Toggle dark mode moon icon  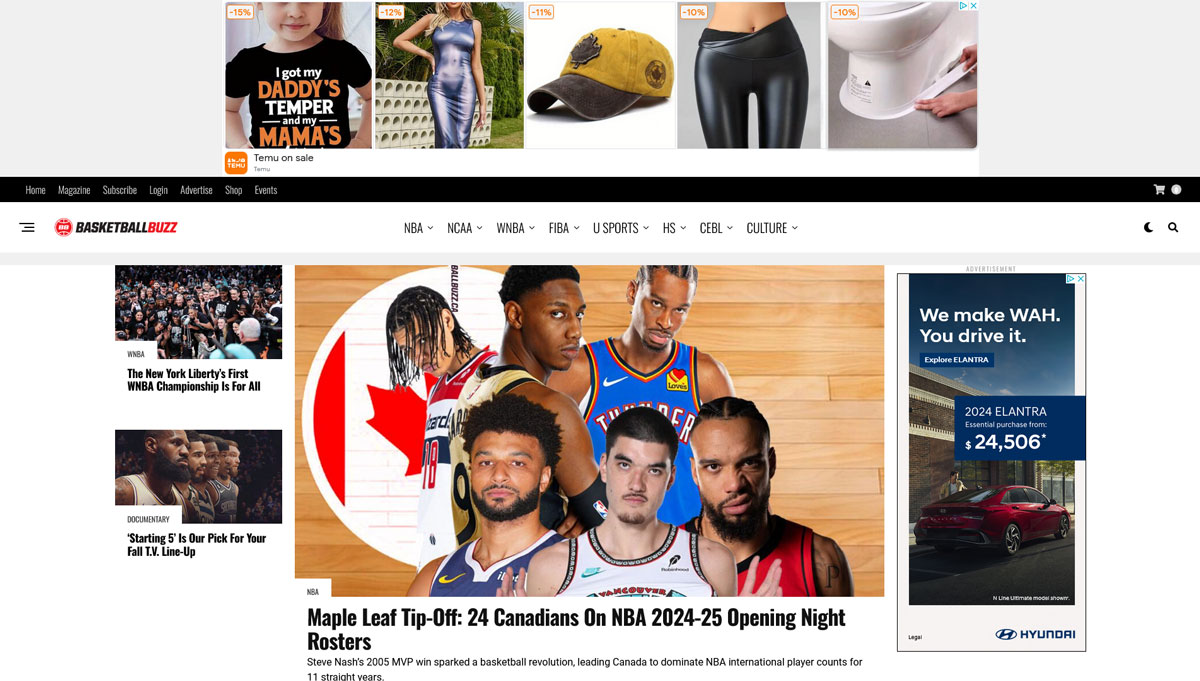click(x=1149, y=228)
